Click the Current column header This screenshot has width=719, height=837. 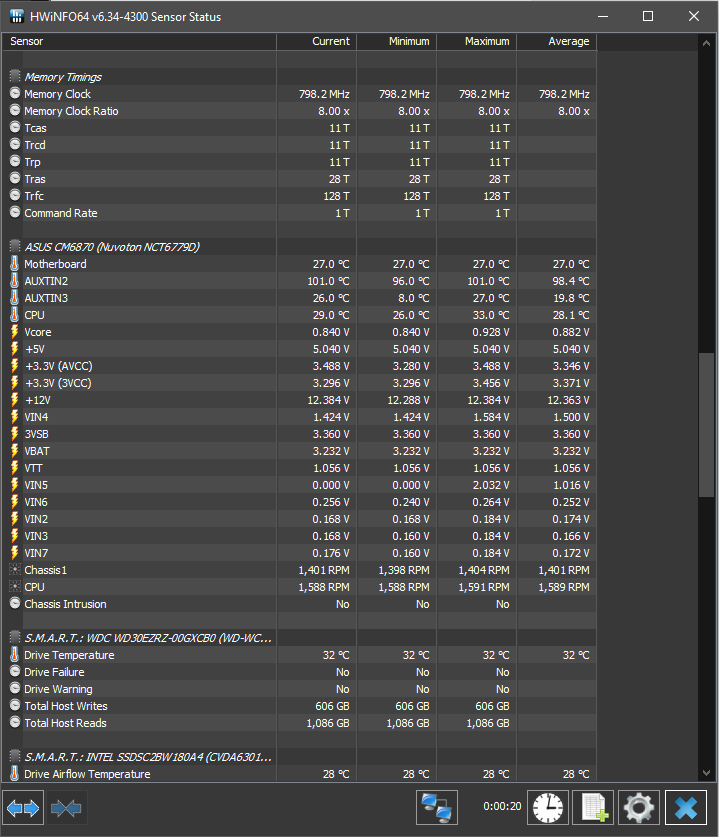pos(317,42)
